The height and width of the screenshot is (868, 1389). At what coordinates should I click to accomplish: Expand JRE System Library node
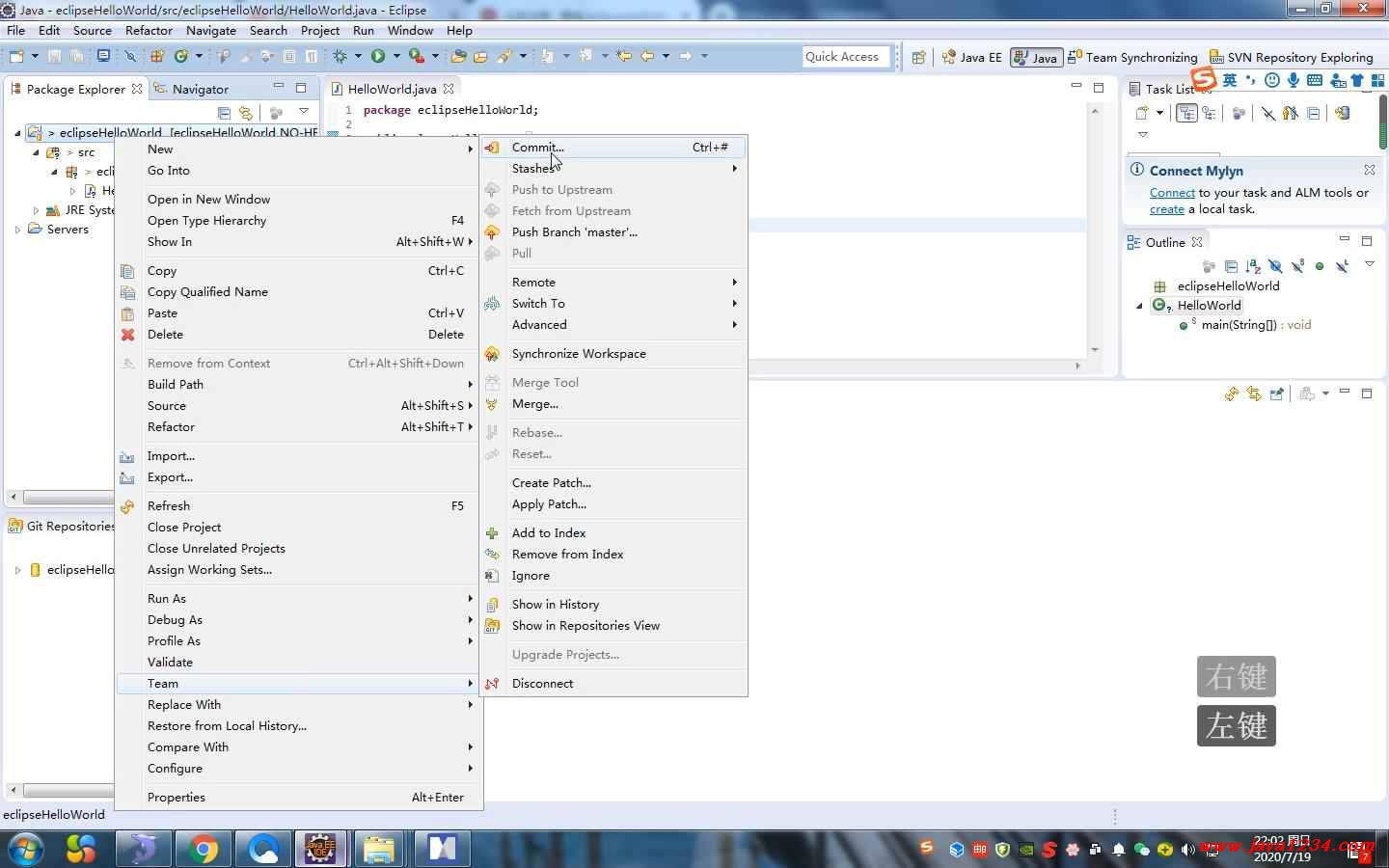tap(37, 210)
